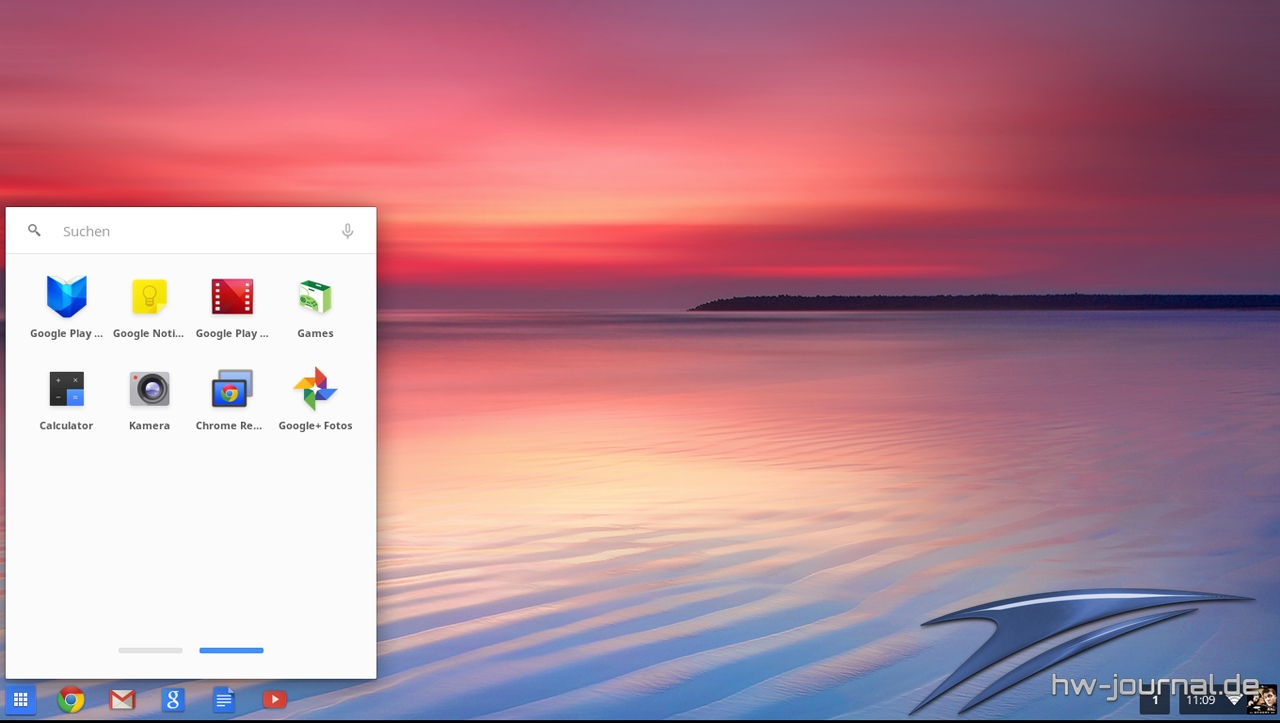
Task: Click the magnifier icon in the launcher
Action: coord(34,231)
